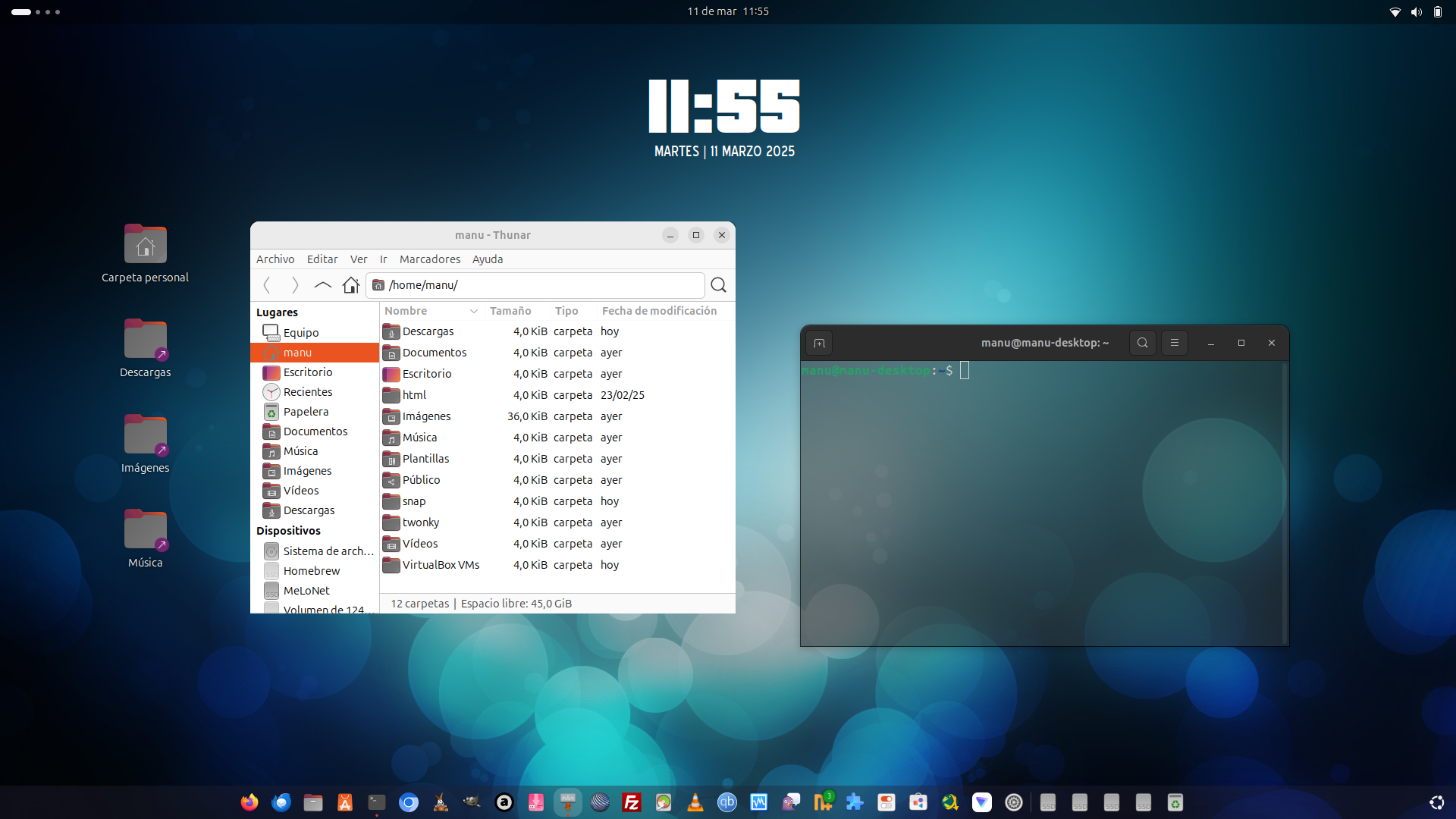
Task: Select Escritorio in the Lugares sidebar
Action: 315,372
